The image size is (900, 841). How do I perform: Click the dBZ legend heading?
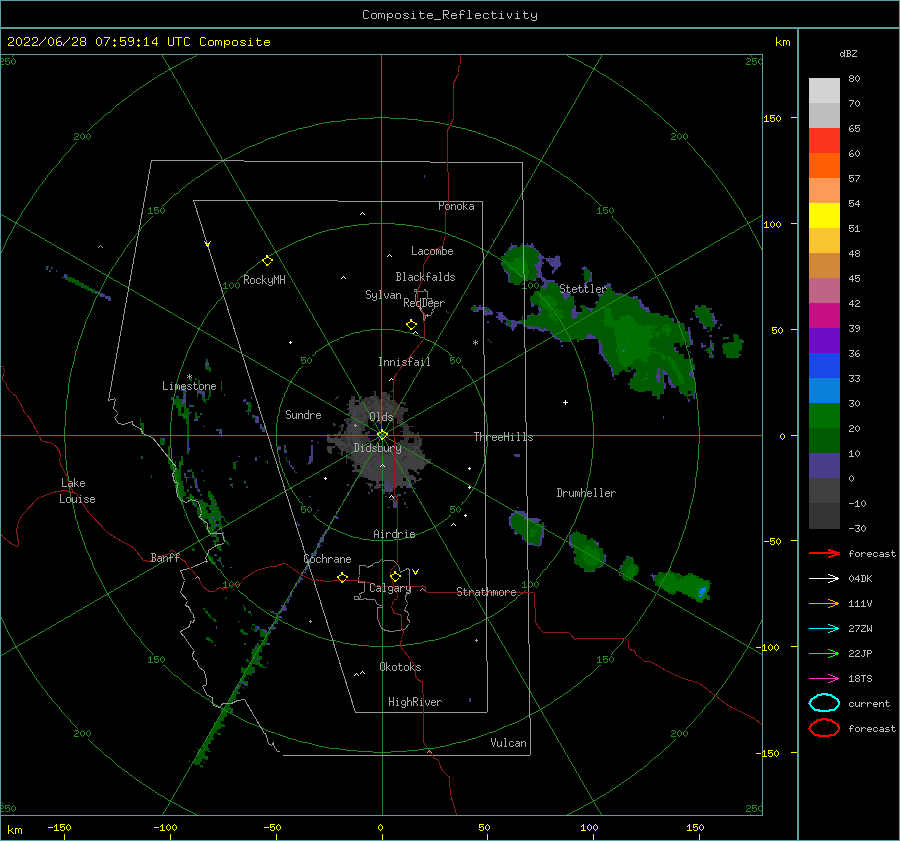pos(848,53)
